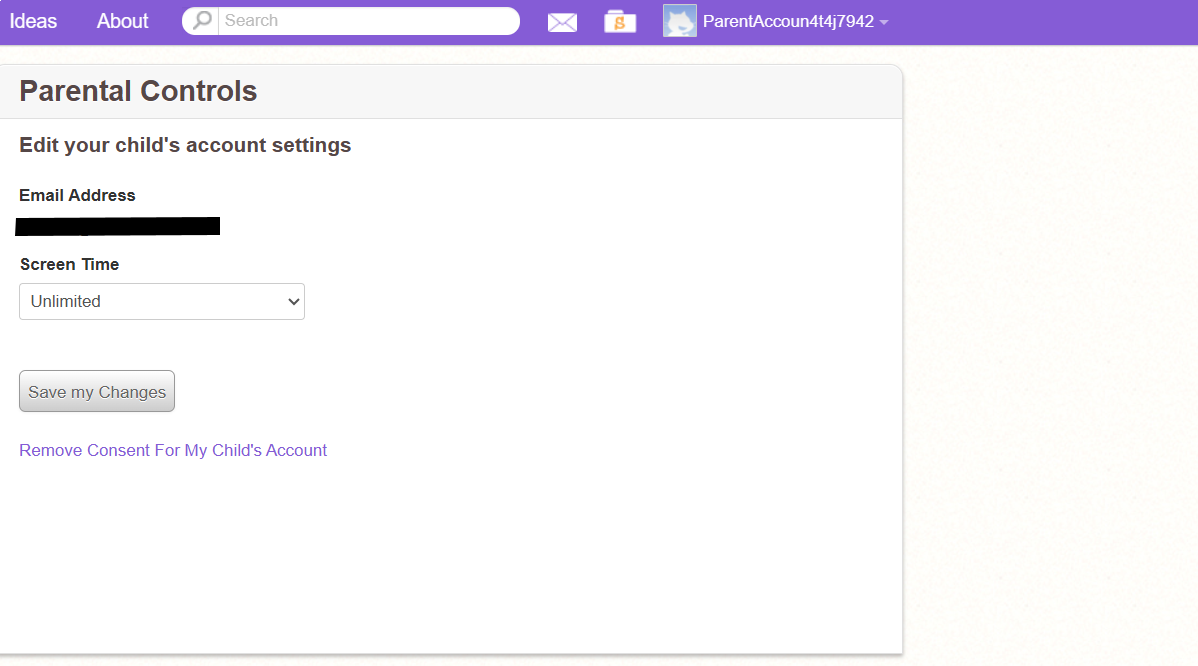Open Remove Consent For My Child's Account
The width and height of the screenshot is (1198, 666).
point(172,450)
